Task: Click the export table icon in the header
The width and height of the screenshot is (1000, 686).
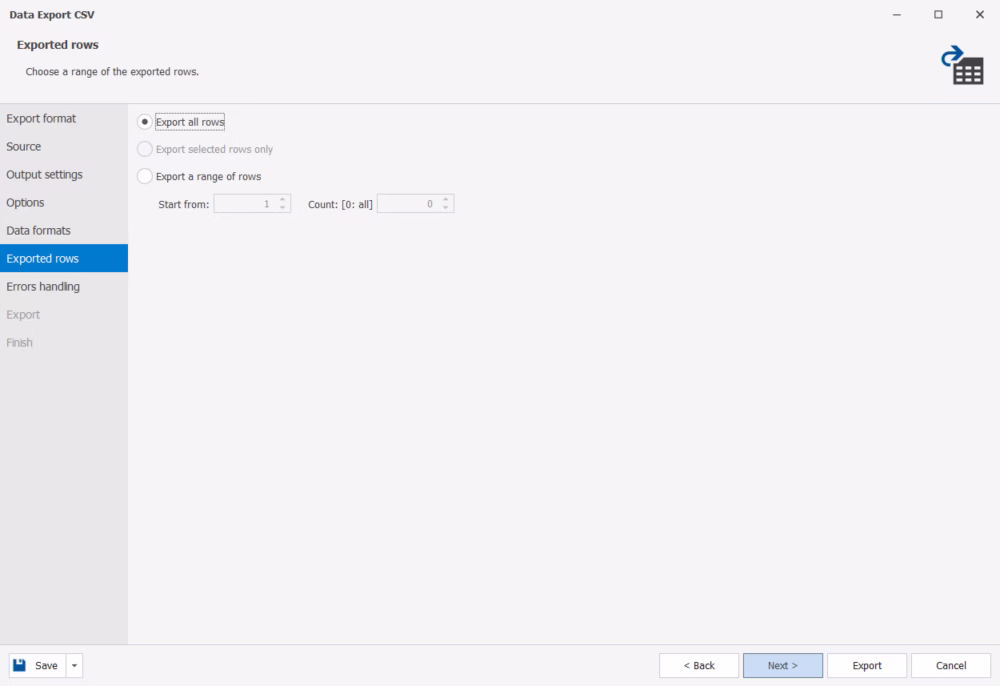Action: [x=962, y=65]
